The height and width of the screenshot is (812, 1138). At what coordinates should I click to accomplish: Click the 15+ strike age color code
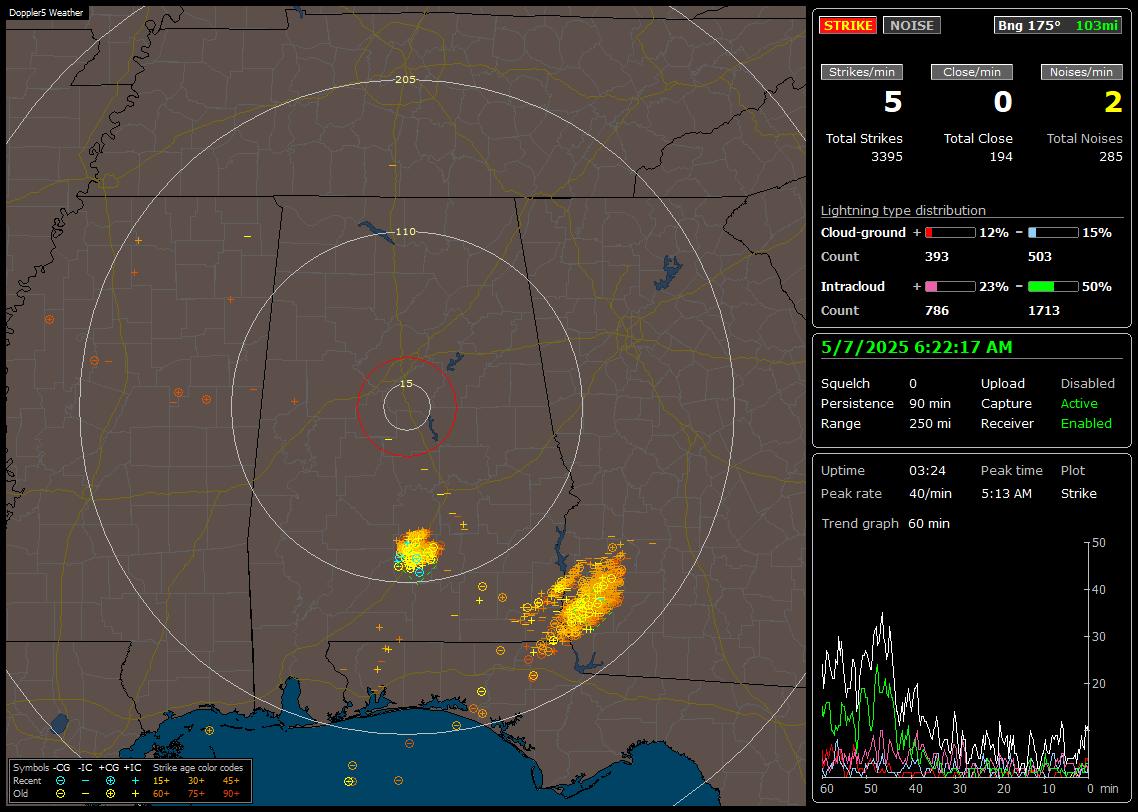pyautogui.click(x=161, y=781)
